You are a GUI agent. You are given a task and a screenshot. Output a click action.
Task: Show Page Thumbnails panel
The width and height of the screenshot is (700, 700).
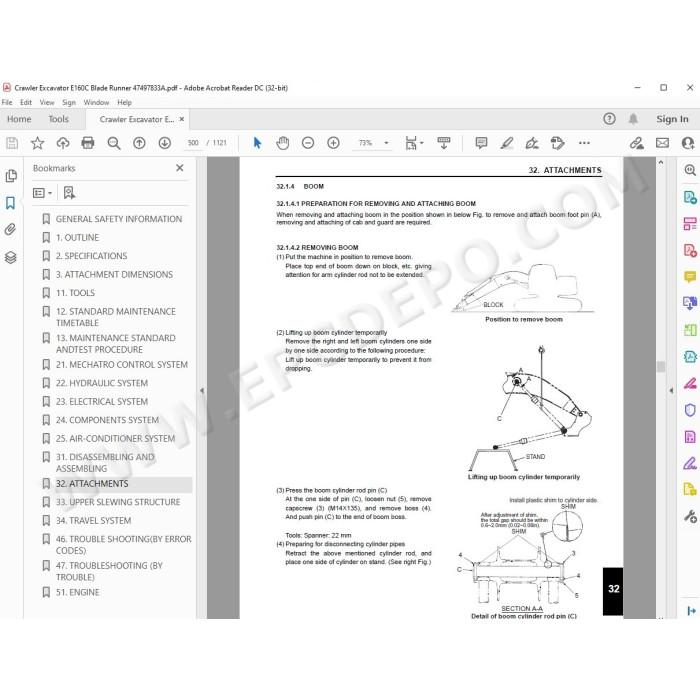coord(11,175)
